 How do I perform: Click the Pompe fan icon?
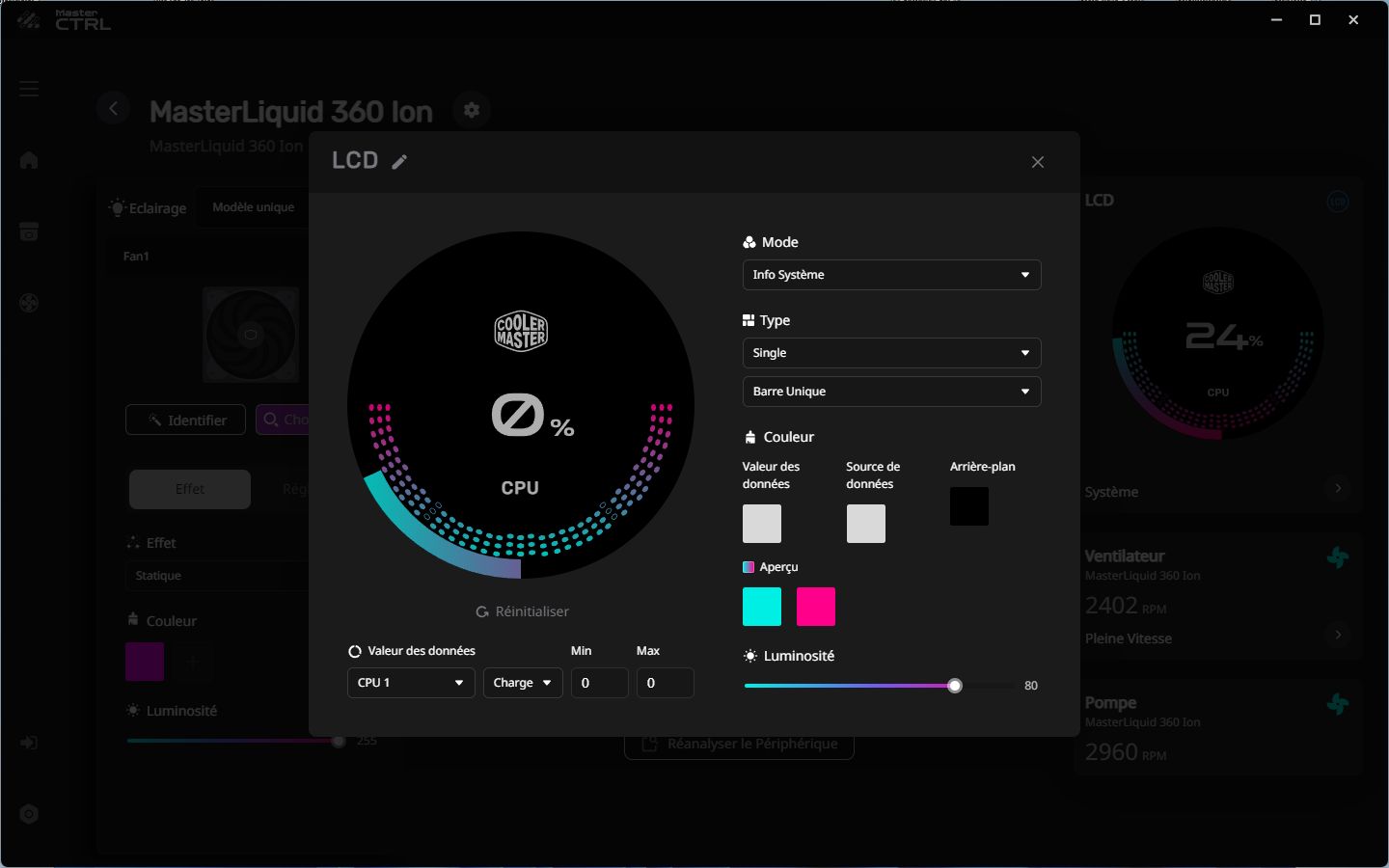1337,704
